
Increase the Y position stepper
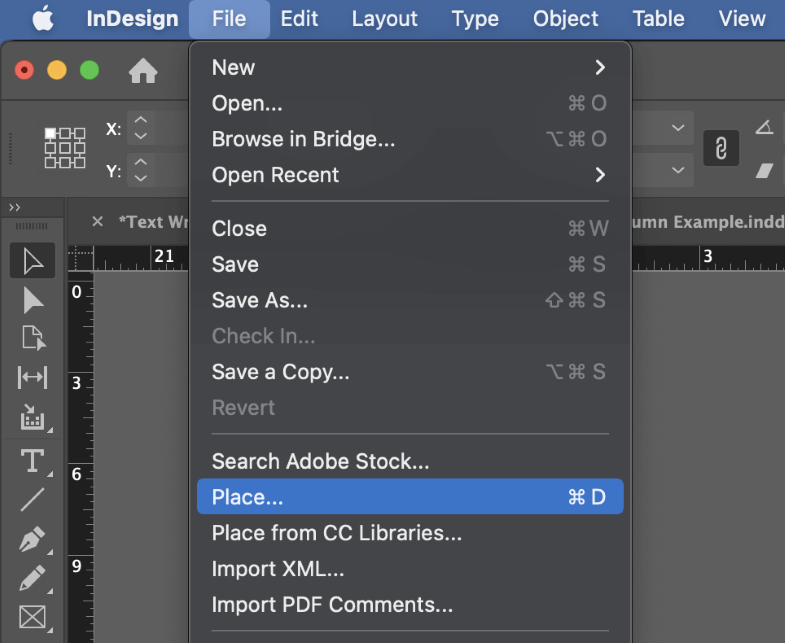coord(141,162)
